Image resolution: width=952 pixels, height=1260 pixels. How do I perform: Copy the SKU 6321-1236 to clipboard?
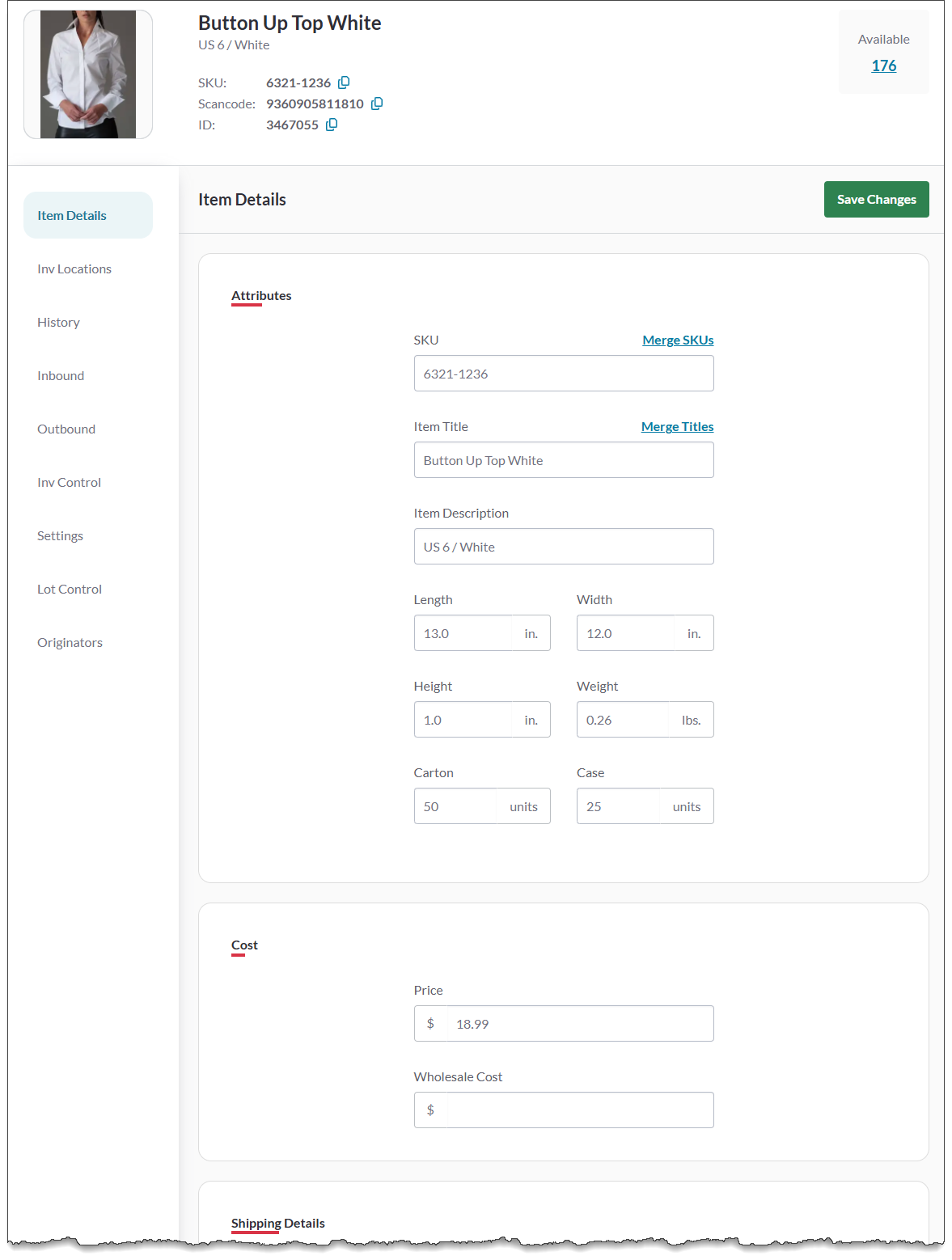coord(344,82)
